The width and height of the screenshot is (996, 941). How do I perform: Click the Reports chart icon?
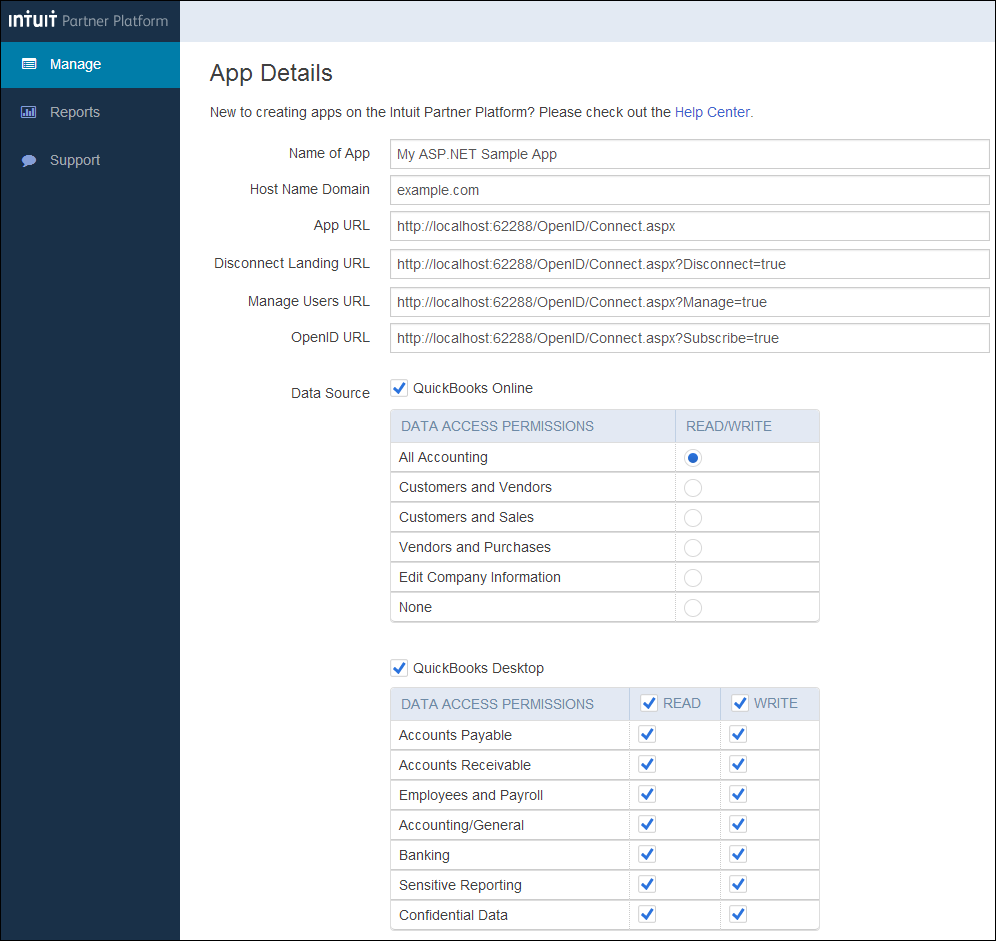click(x=29, y=112)
